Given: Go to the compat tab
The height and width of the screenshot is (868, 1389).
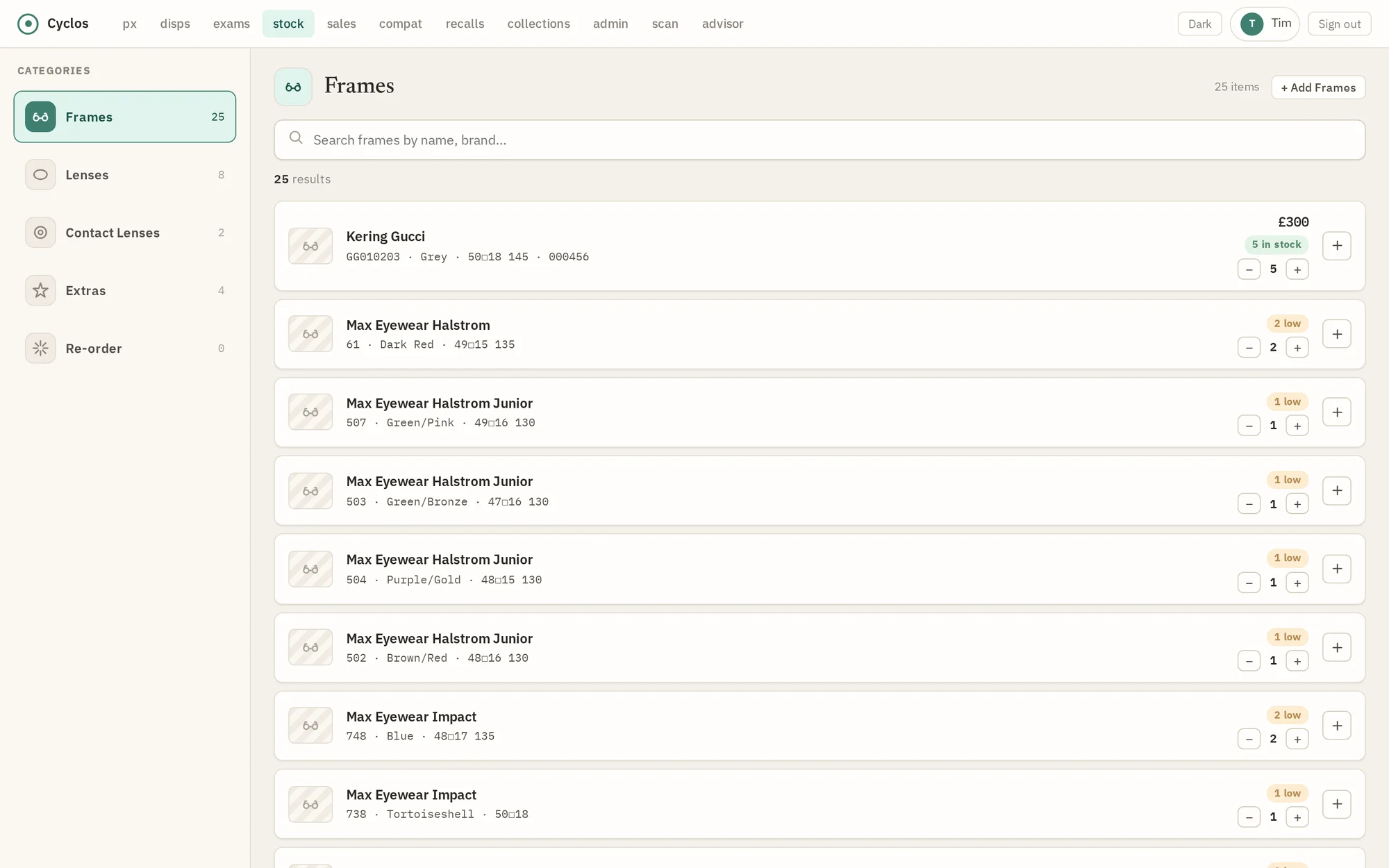Looking at the screenshot, I should tap(401, 24).
